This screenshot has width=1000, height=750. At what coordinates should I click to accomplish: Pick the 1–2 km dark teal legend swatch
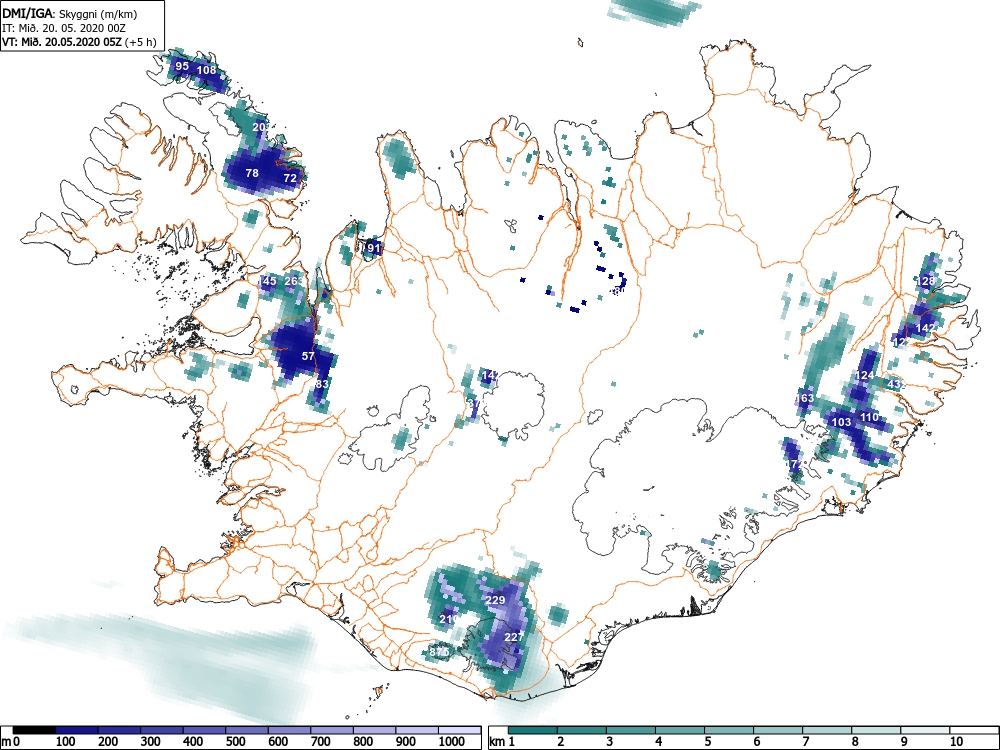click(533, 730)
